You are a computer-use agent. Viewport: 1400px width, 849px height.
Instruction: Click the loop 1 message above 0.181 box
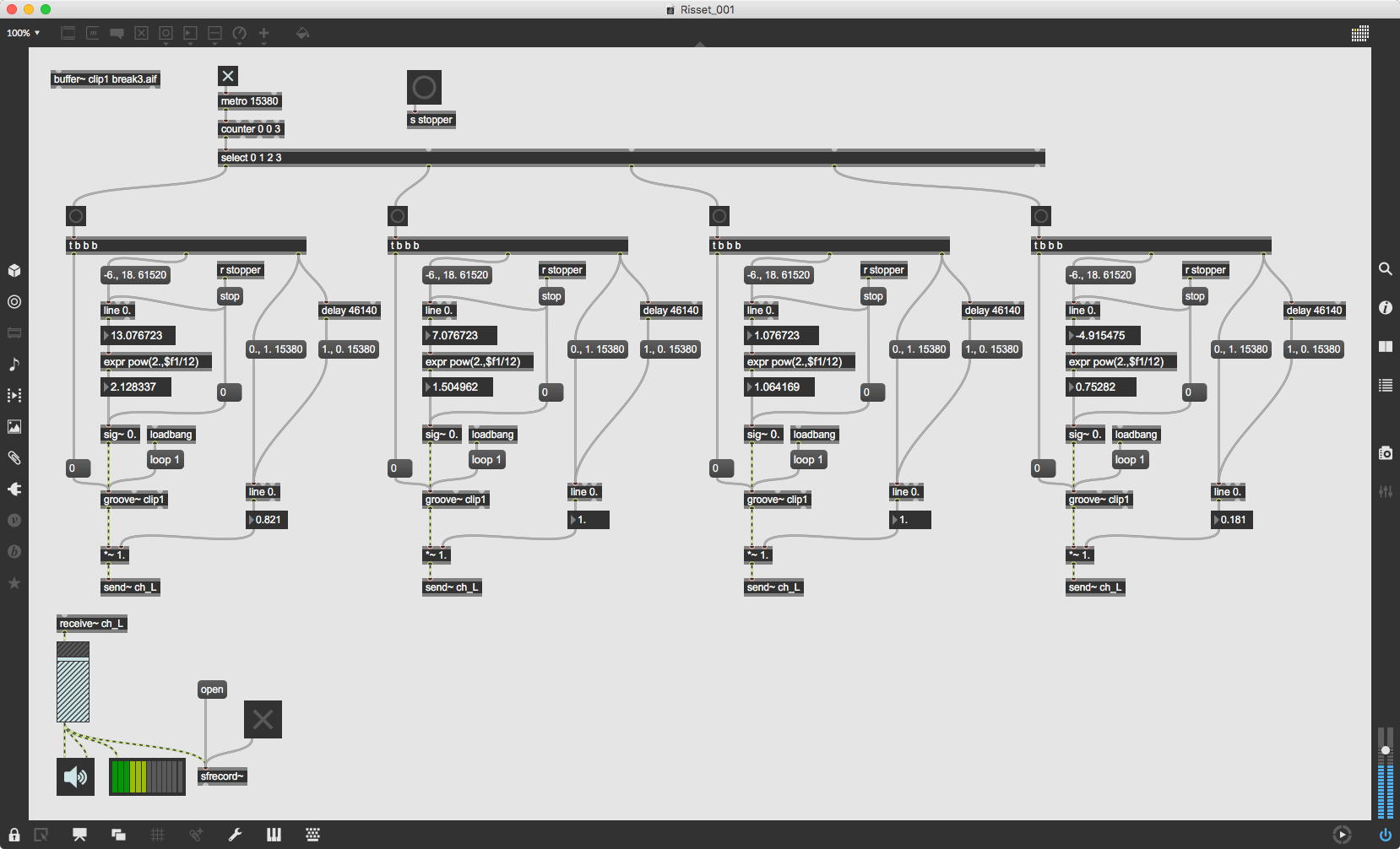point(1130,460)
